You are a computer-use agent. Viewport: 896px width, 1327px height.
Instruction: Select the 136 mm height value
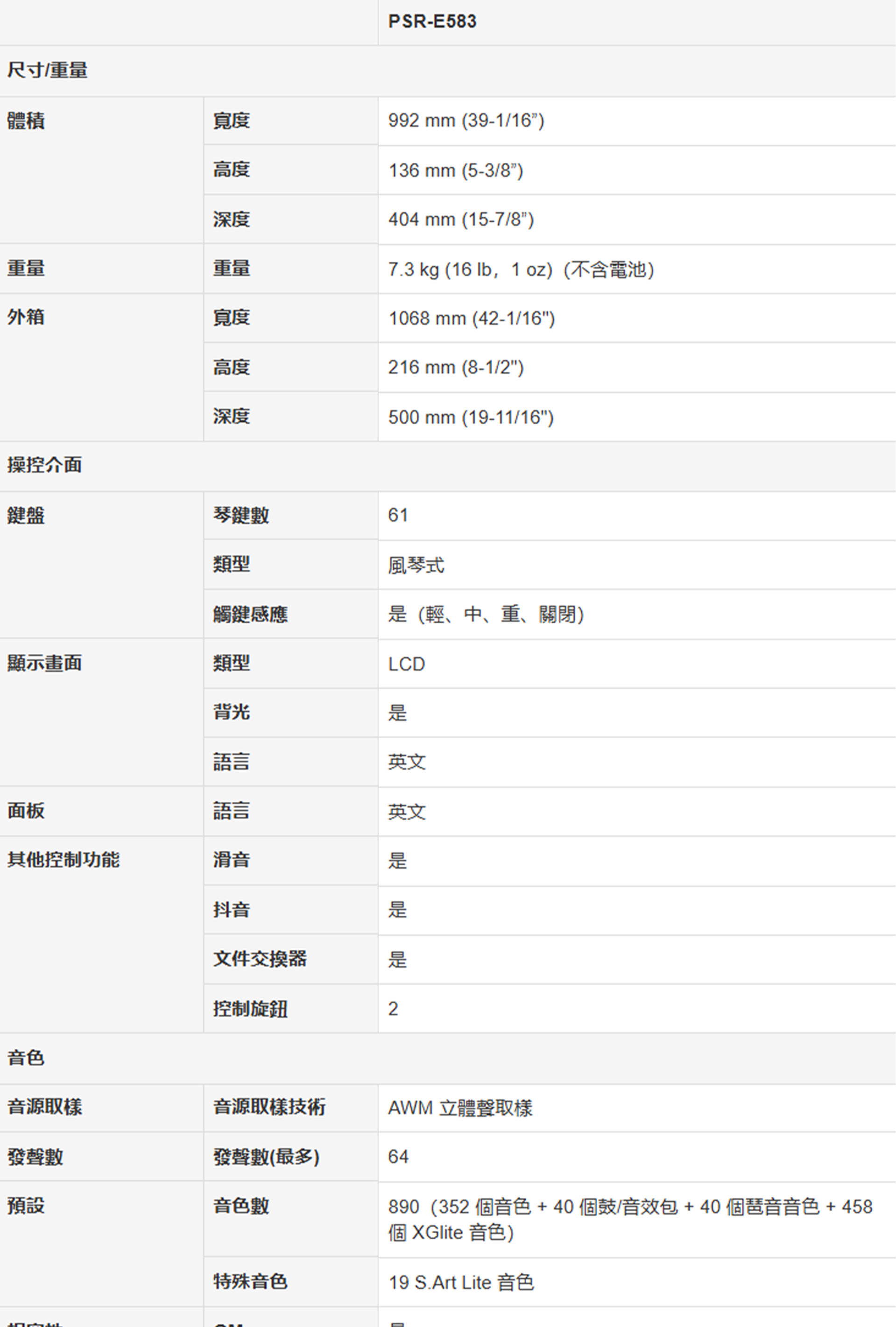point(455,170)
